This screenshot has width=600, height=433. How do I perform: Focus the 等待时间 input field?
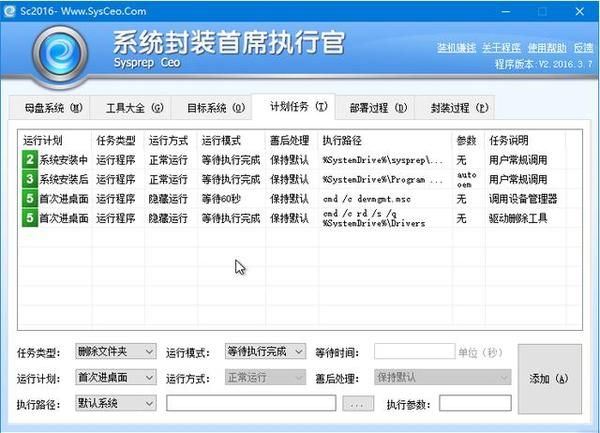point(414,351)
